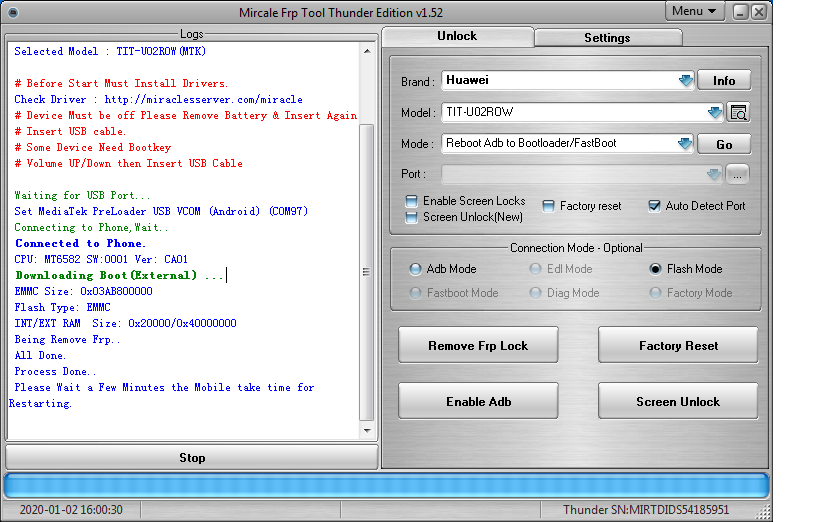This screenshot has width=819, height=522.
Task: Select Fastboot Mode radio button
Action: click(415, 293)
